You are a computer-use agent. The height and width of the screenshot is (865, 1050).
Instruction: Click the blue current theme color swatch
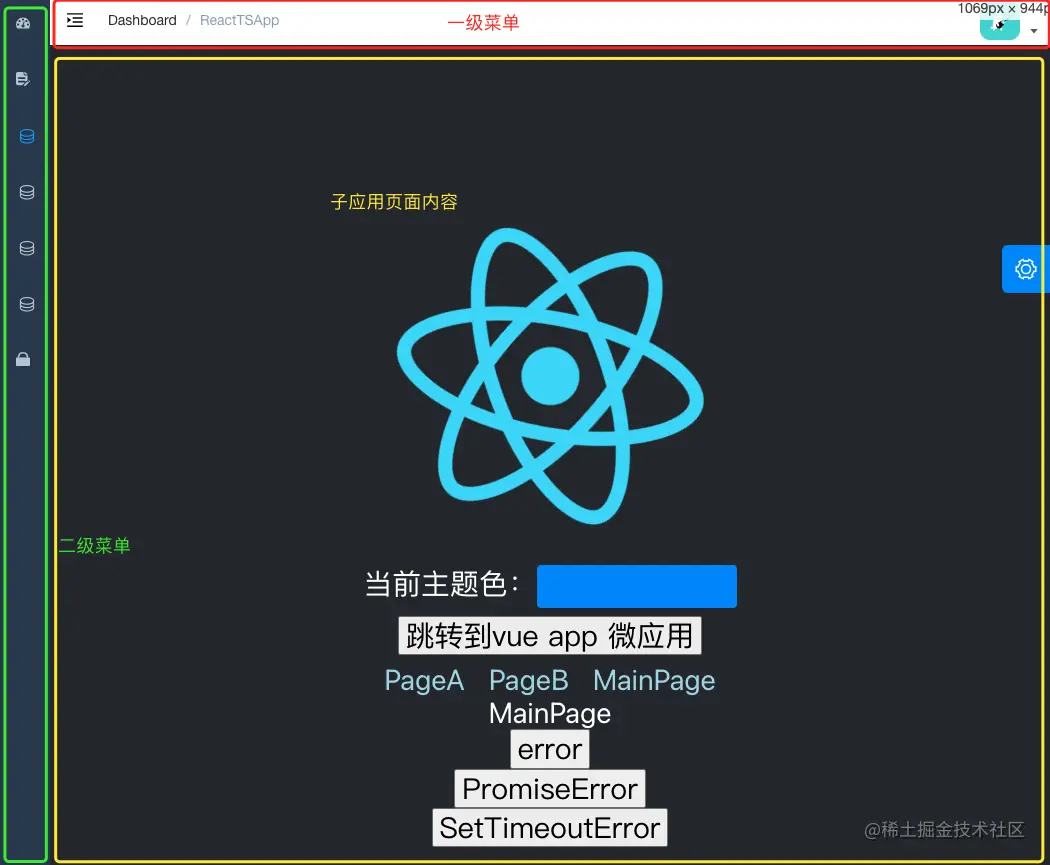[x=637, y=586]
